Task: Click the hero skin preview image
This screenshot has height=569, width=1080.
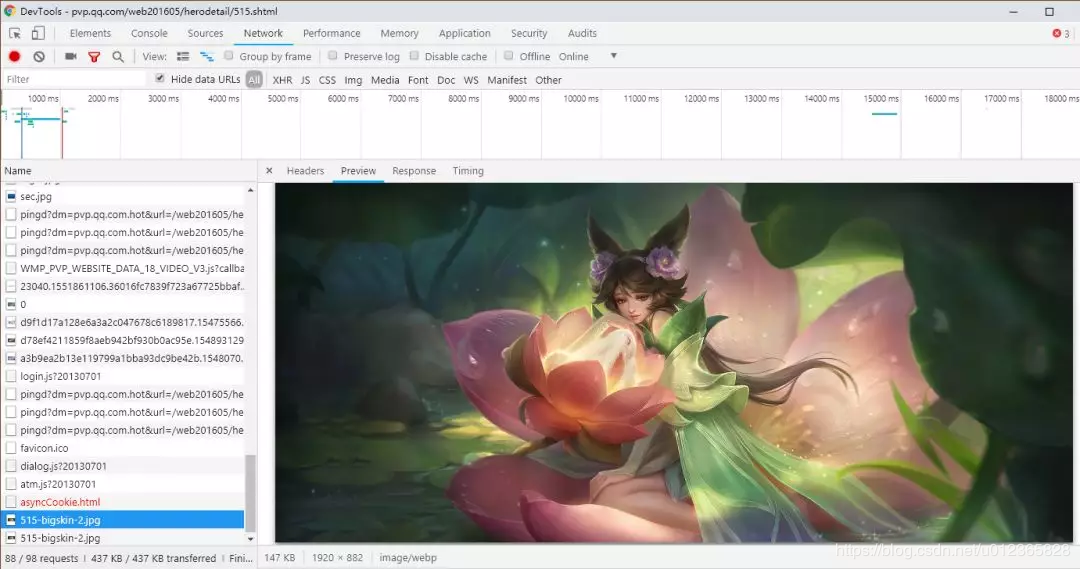Action: [x=674, y=363]
